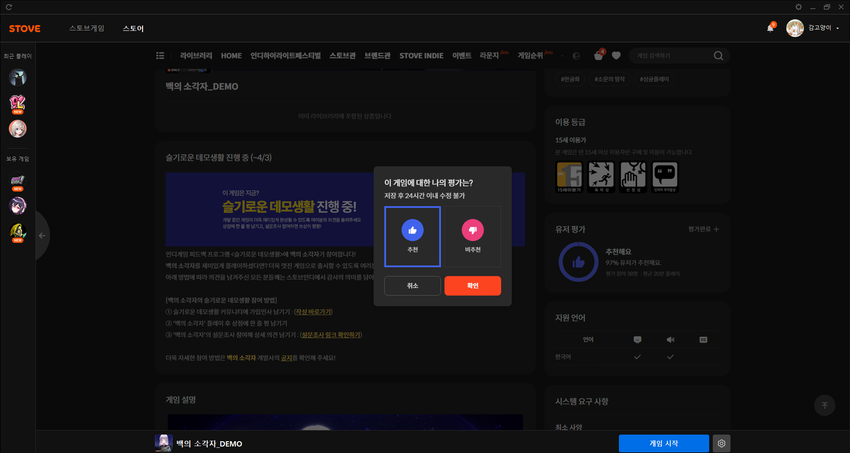Viewport: 850px width, 453px height.
Task: Click the 백의 소각자 highlighted text
Action: 241,358
